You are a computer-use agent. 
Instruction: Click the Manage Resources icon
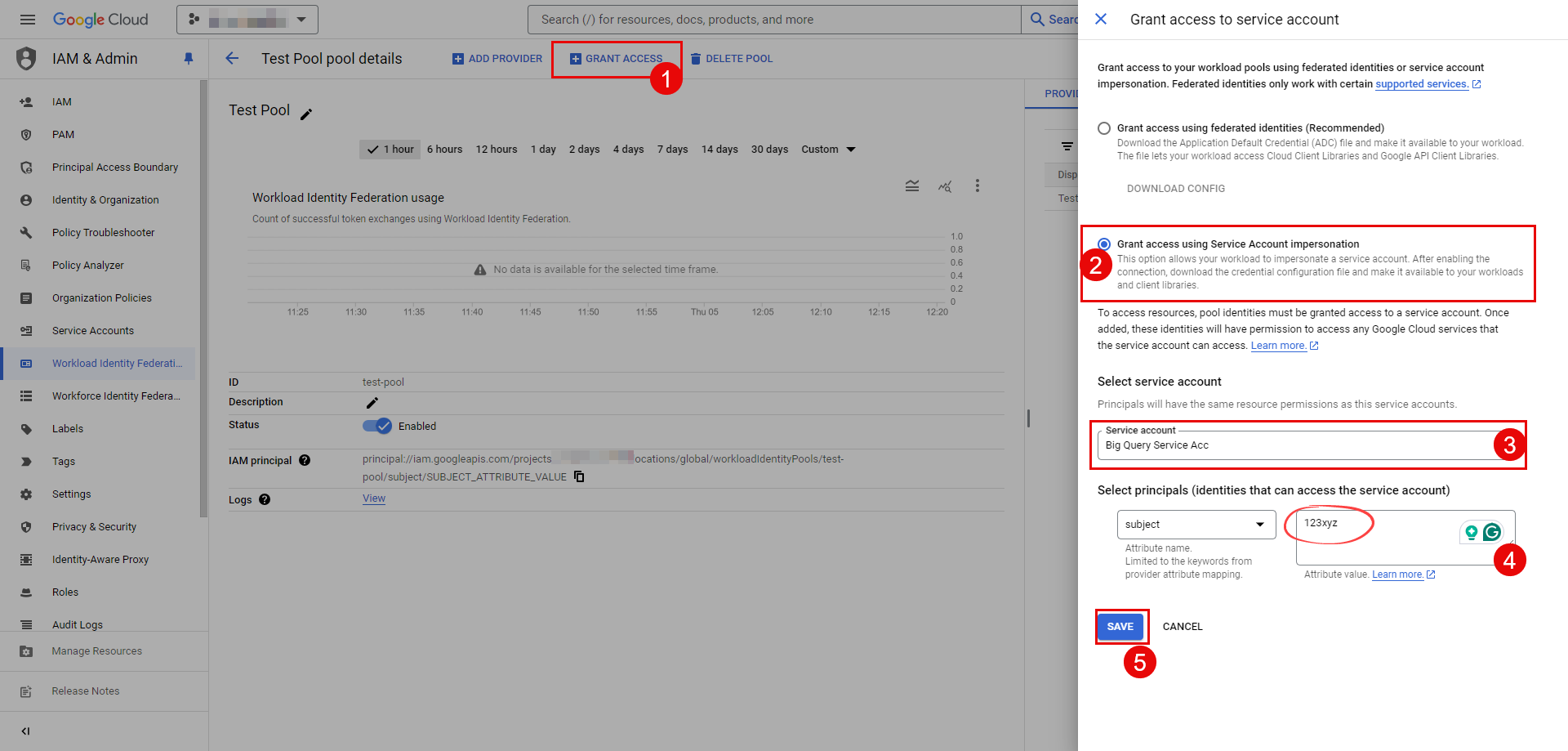[x=26, y=651]
